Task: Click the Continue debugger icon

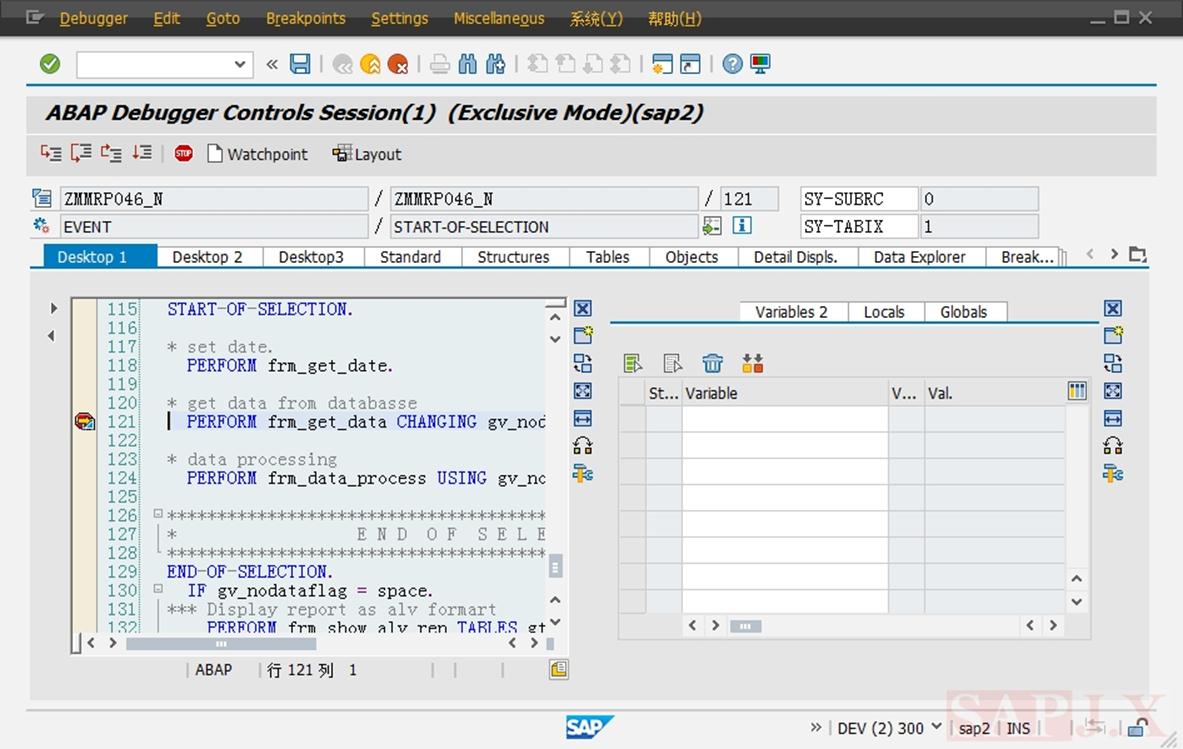Action: click(x=142, y=153)
